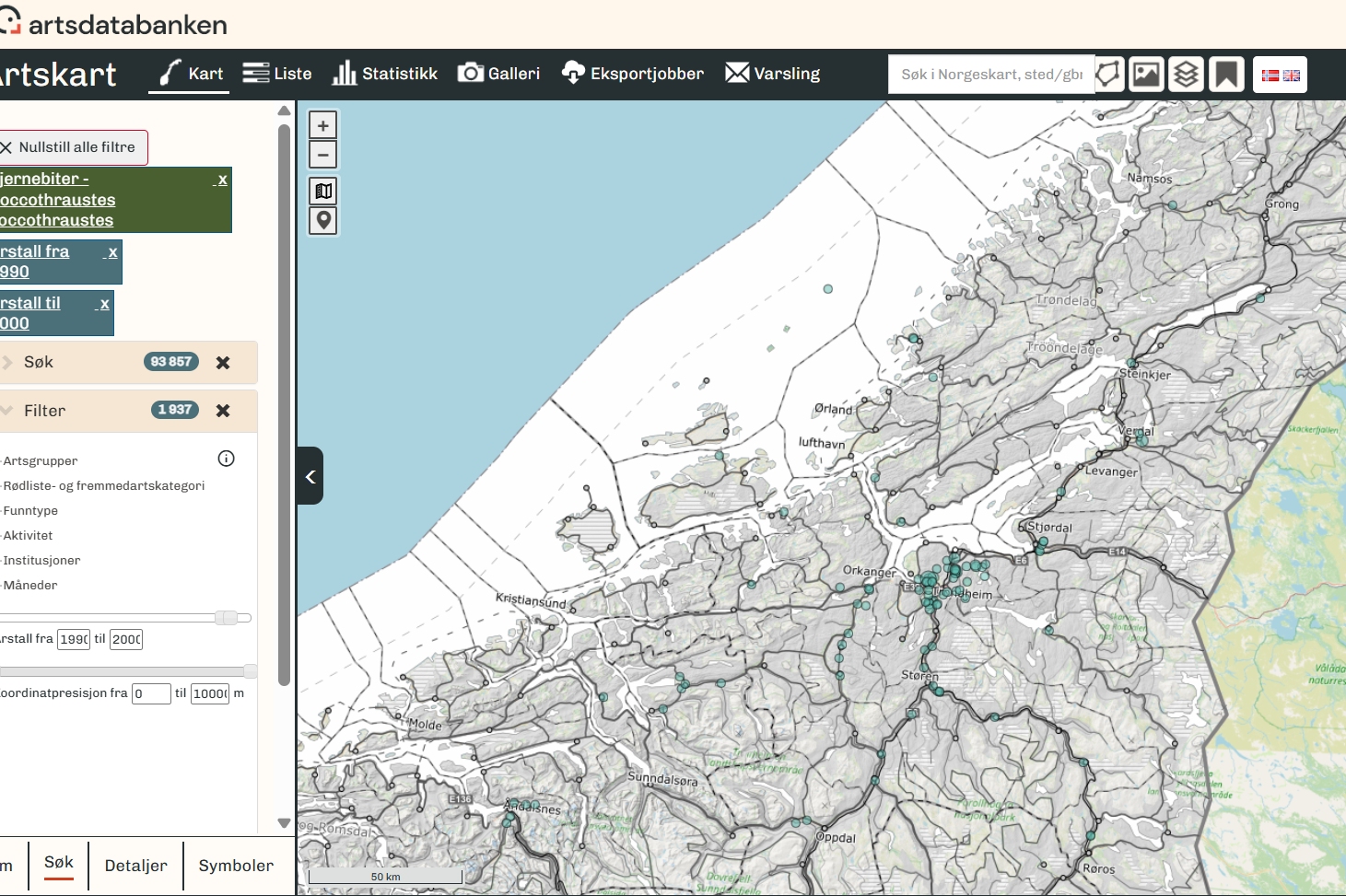Screen dimensions: 1346x896
Task: Click the Årstall year range slider handle
Action: 227,618
